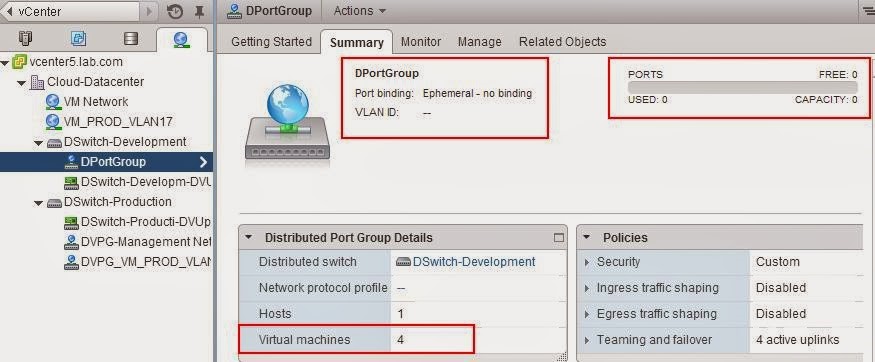Click the DVPG_VM_PROD_VLAN port group icon
The image size is (875, 362).
(71, 262)
